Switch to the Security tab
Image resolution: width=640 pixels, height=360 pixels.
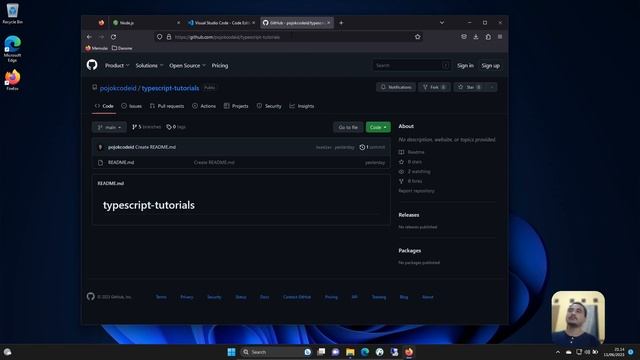[269, 106]
